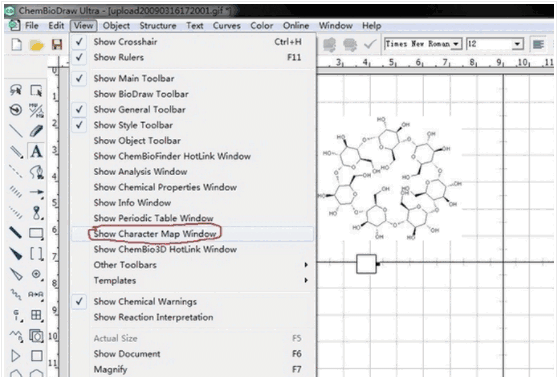This screenshot has width=557, height=377.
Task: Select the Multiple Bonds tool
Action: [x=16, y=151]
